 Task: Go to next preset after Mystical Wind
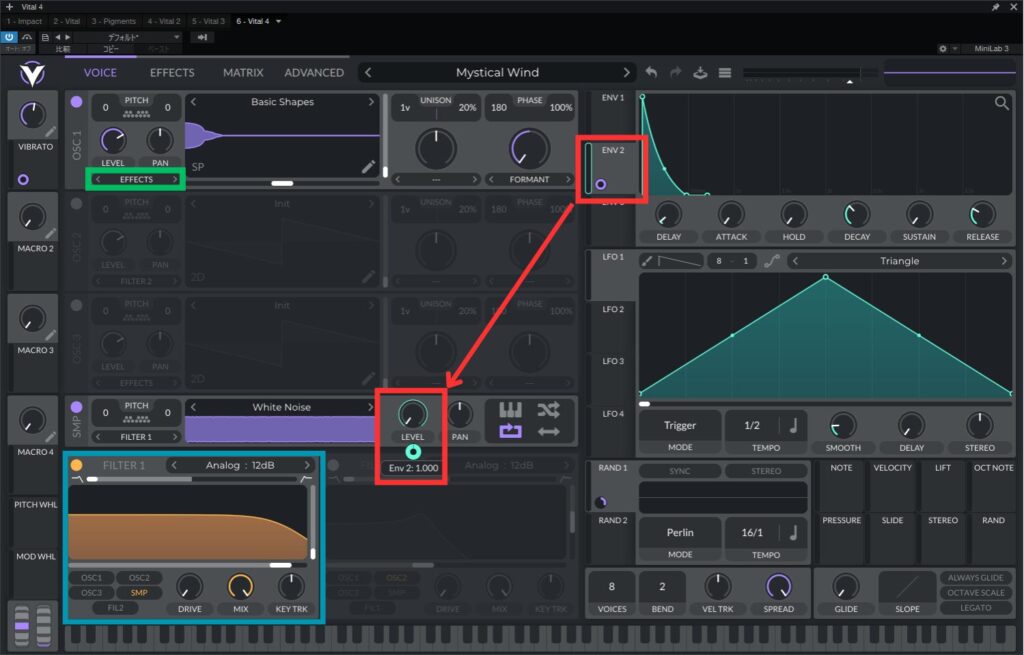tap(627, 73)
